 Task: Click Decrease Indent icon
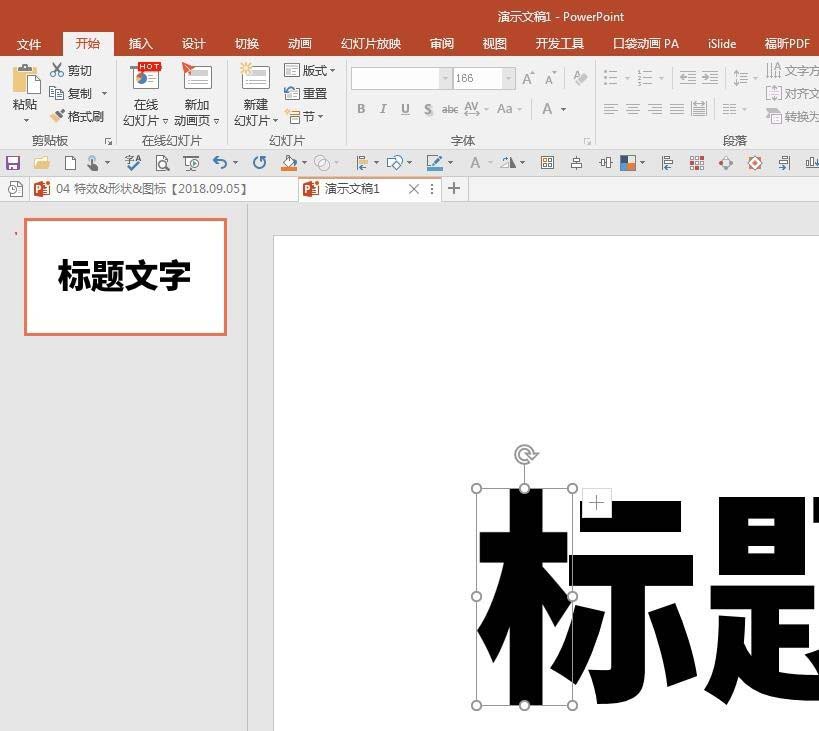point(687,78)
